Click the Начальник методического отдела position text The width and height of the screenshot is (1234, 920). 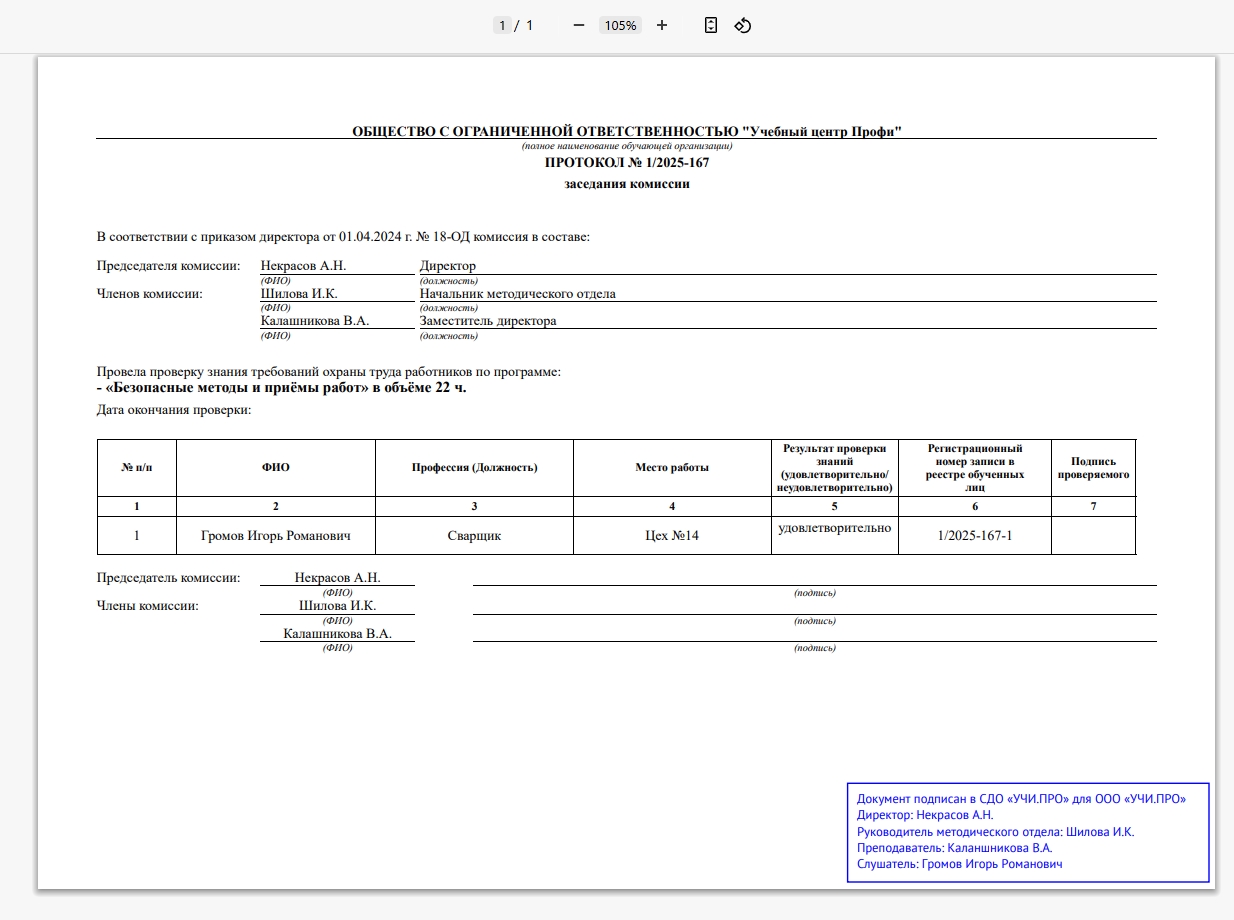click(x=517, y=294)
